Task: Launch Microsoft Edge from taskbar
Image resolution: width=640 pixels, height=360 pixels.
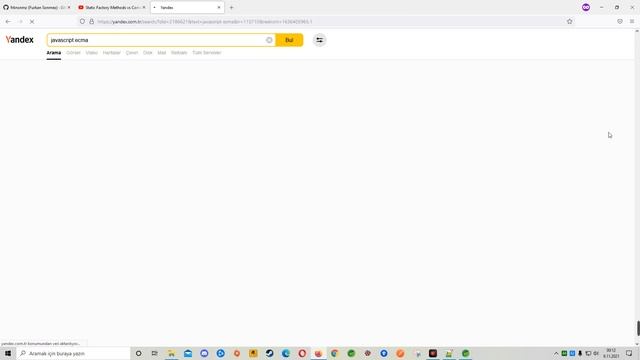Action: pos(286,353)
